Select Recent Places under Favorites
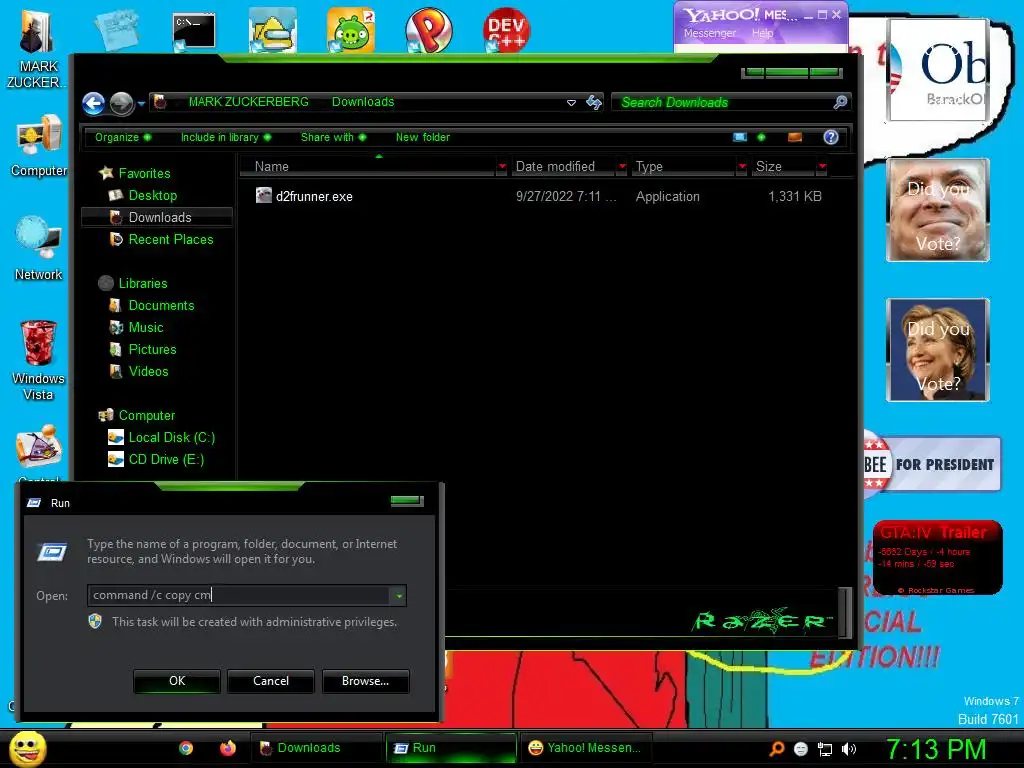Image resolution: width=1024 pixels, height=768 pixels. [170, 239]
